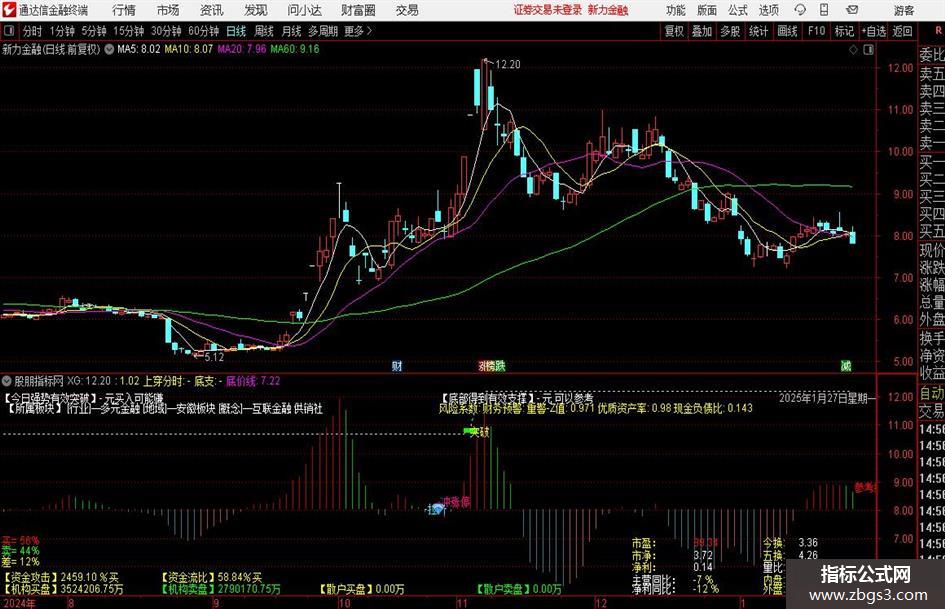Switch to the 周线 weekly tab
The width and height of the screenshot is (945, 609).
(263, 31)
